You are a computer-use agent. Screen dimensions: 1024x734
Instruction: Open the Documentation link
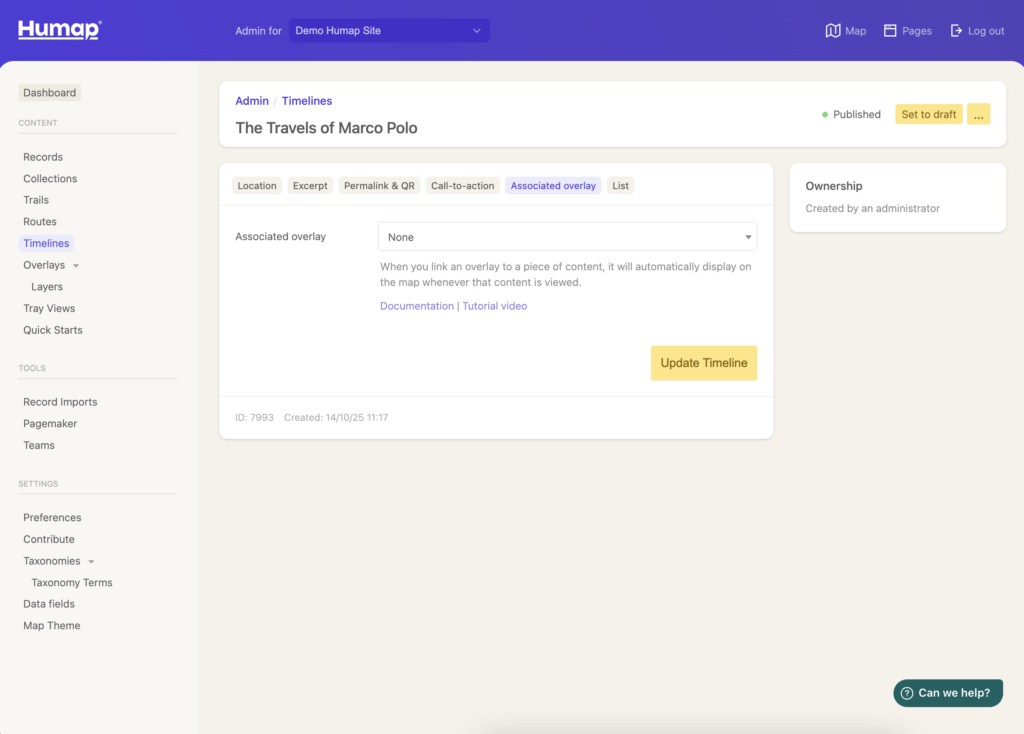(416, 306)
